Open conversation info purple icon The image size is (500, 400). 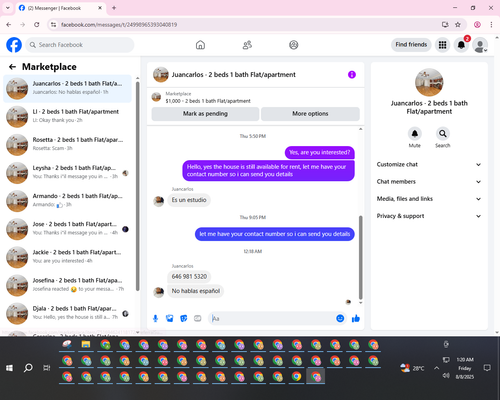coord(352,75)
